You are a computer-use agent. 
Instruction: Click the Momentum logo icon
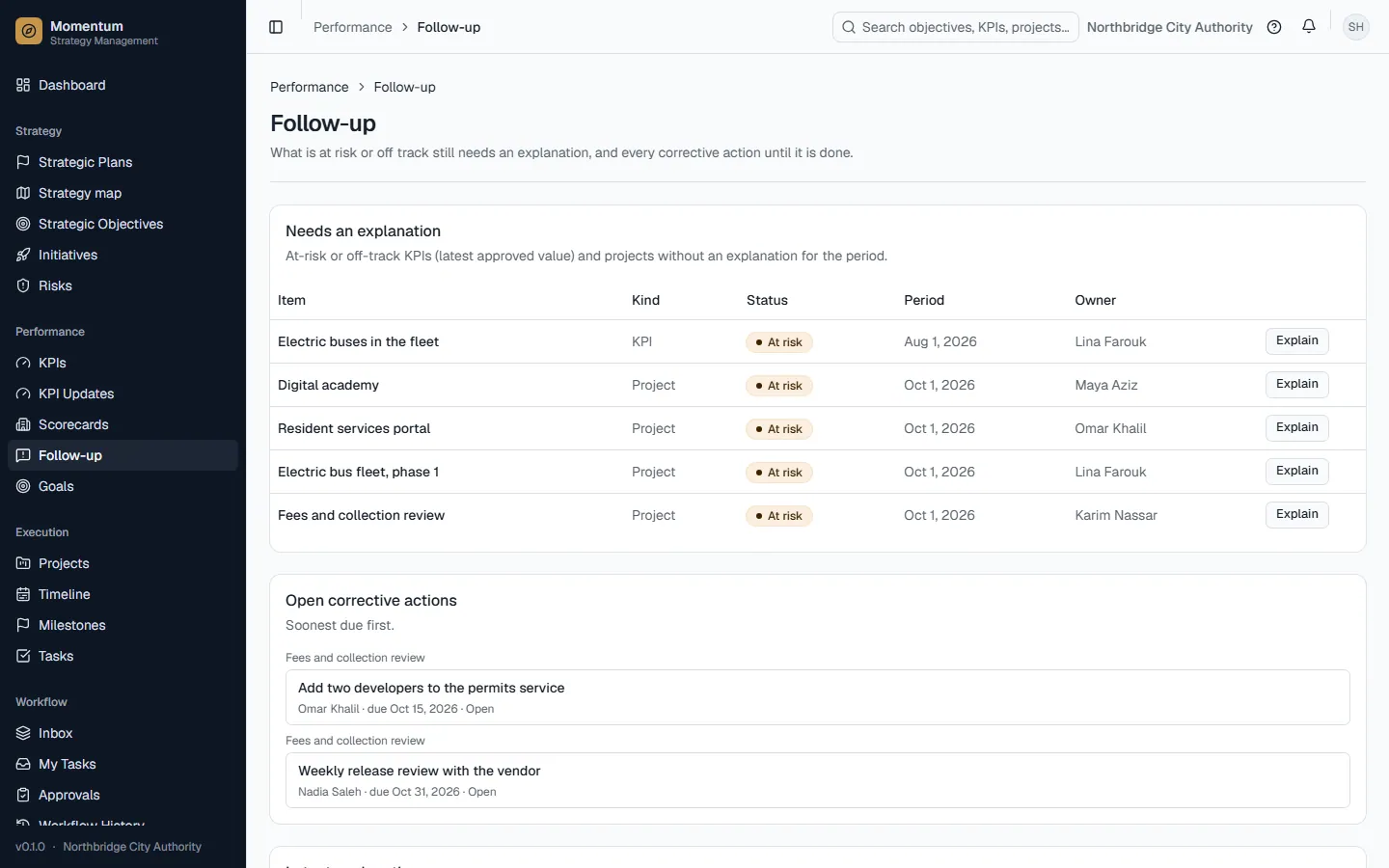29,32
